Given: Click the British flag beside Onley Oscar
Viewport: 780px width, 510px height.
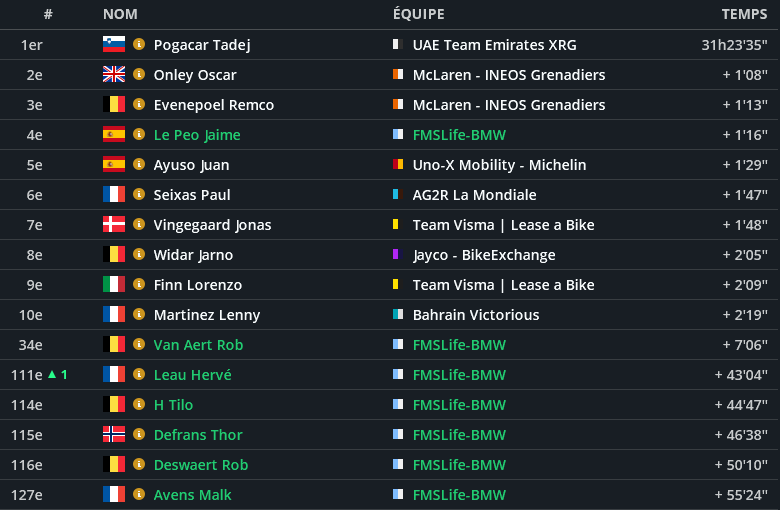Looking at the screenshot, I should (113, 75).
